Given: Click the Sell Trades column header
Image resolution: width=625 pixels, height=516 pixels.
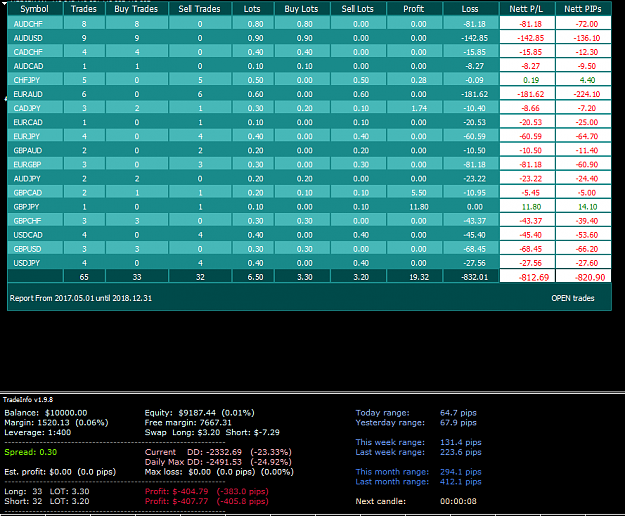Looking at the screenshot, I should tap(200, 9).
